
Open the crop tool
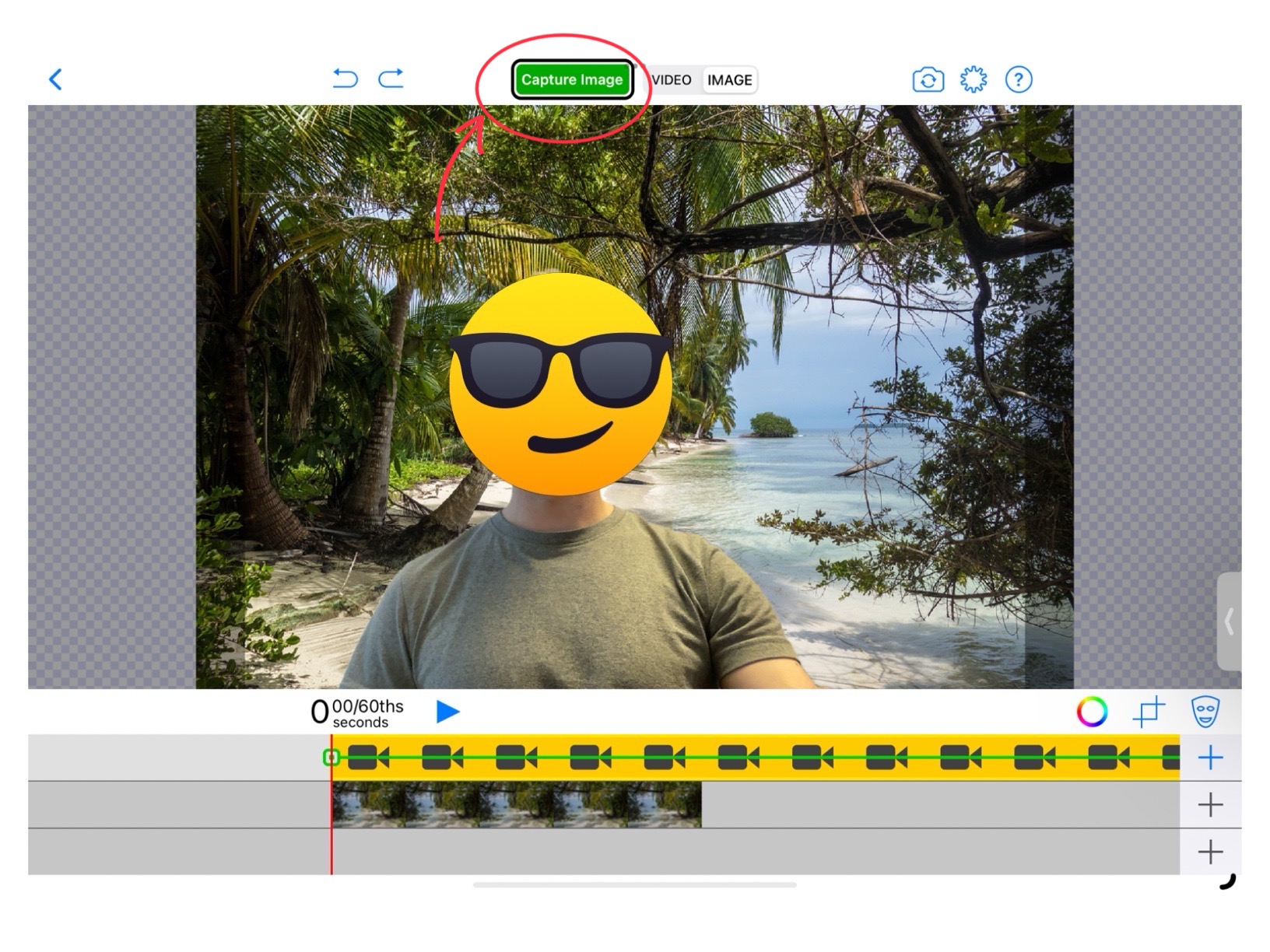(x=1149, y=712)
